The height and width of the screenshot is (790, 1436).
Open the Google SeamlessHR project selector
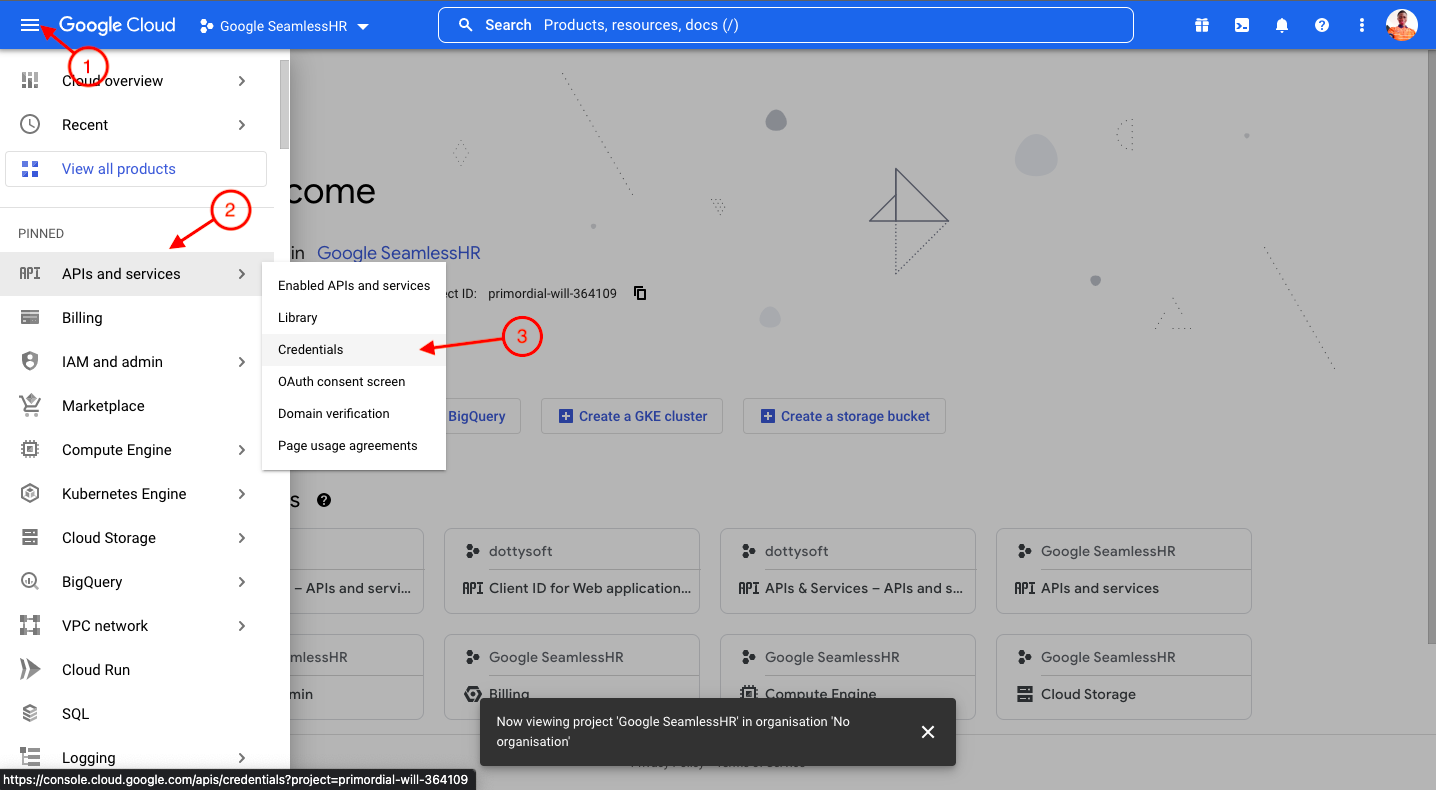pos(285,26)
